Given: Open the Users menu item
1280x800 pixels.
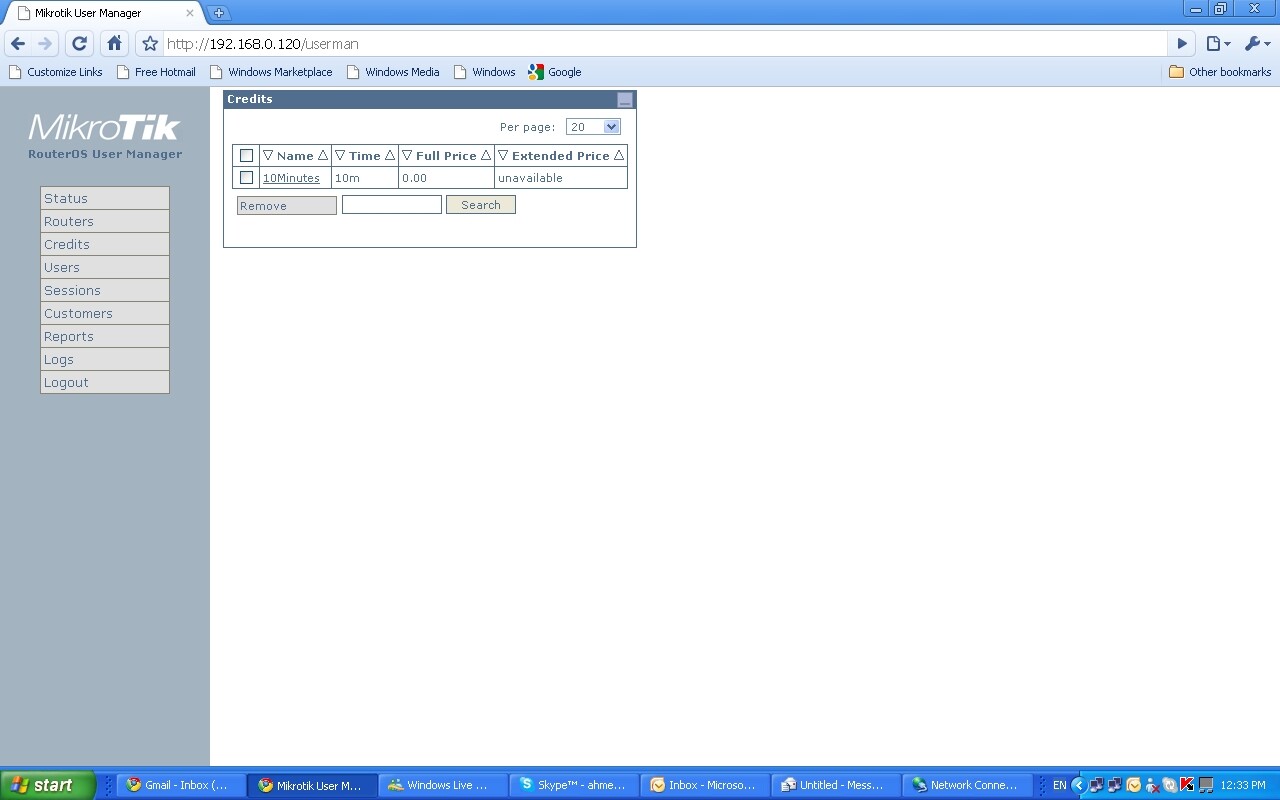Looking at the screenshot, I should coord(105,267).
